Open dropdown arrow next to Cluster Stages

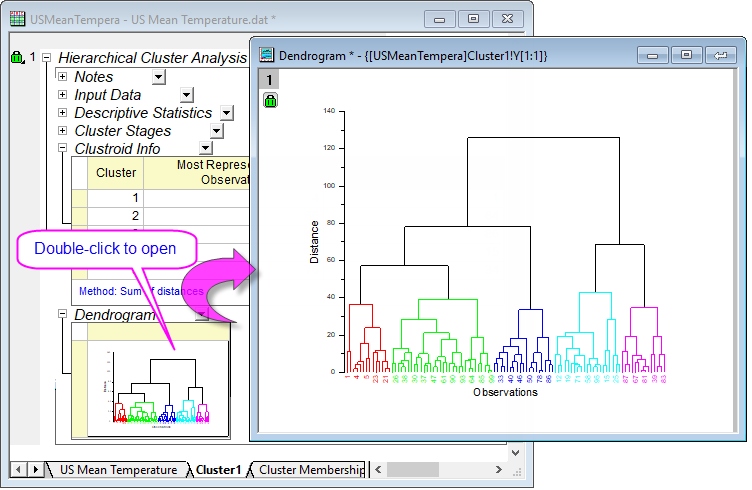point(216,131)
